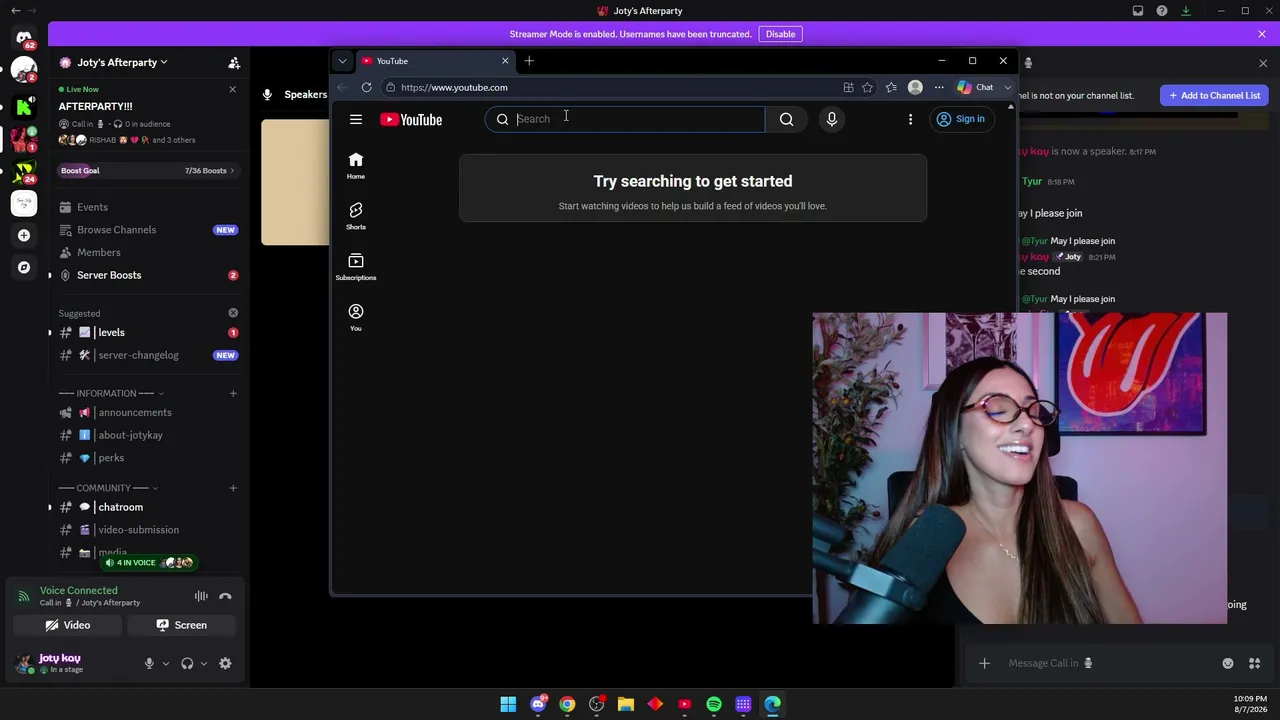
Task: Open Browse Channels
Action: (148, 230)
